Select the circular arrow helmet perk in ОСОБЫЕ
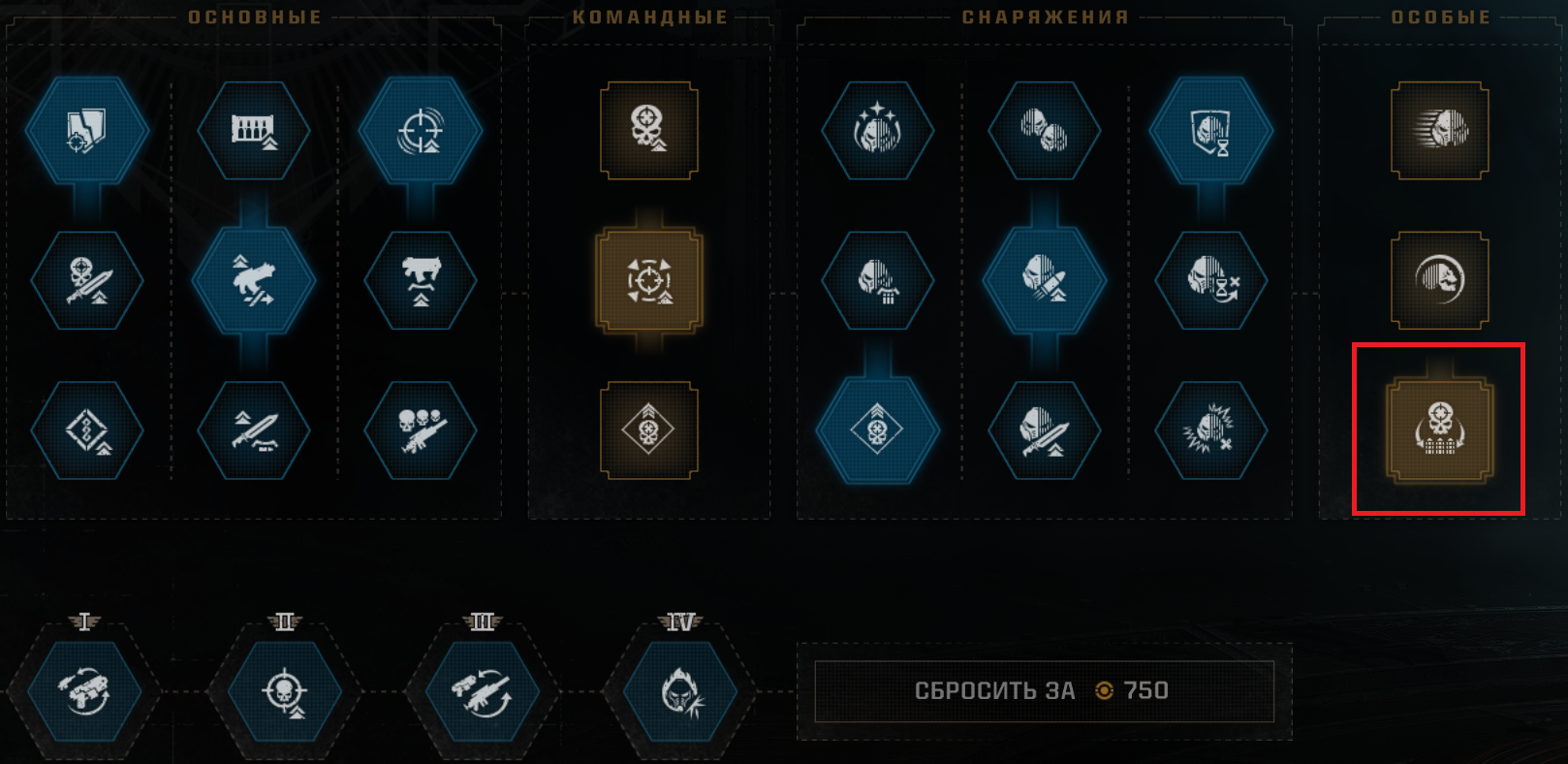The width and height of the screenshot is (1568, 764). tap(1440, 280)
